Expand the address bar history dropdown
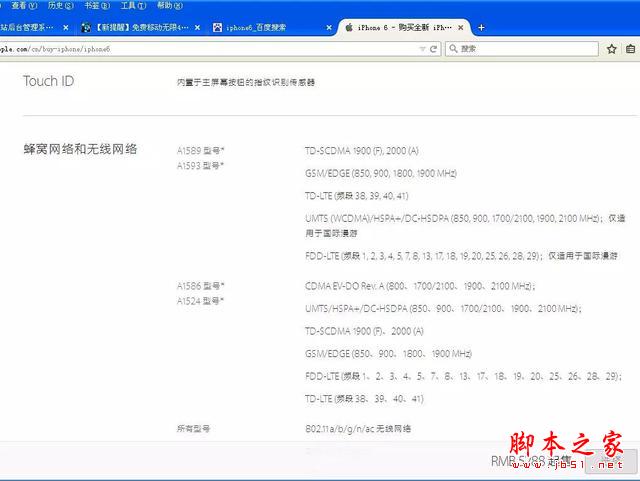 [x=422, y=48]
